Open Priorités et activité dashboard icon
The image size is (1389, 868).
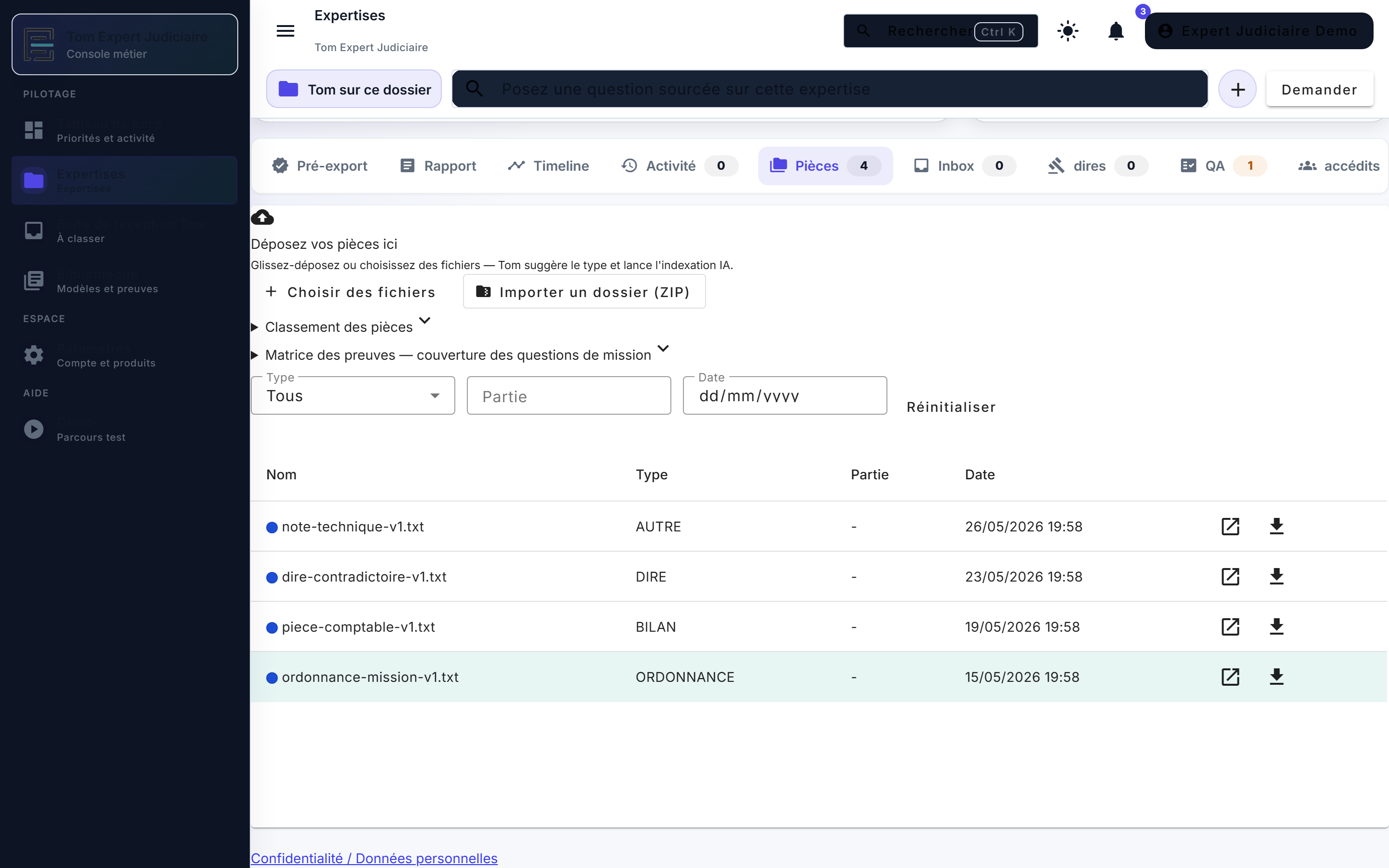click(33, 130)
